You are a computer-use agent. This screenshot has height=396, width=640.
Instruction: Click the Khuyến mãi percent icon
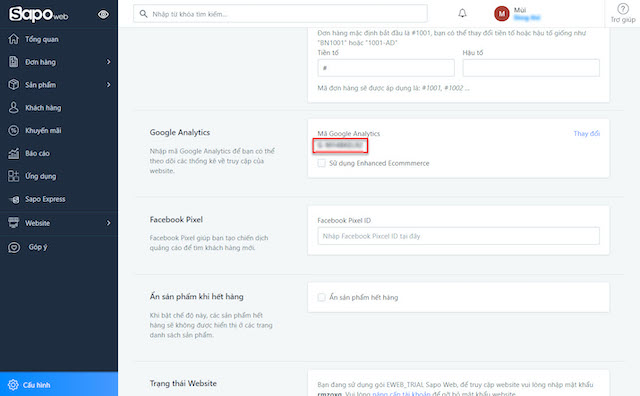[13, 130]
